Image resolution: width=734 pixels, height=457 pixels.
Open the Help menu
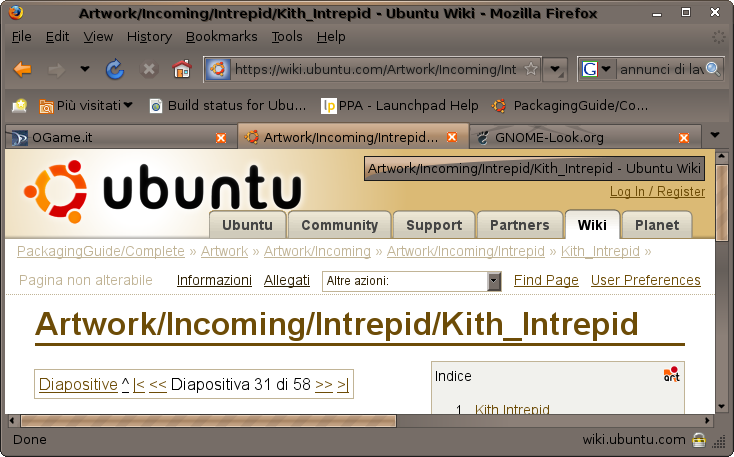click(331, 37)
